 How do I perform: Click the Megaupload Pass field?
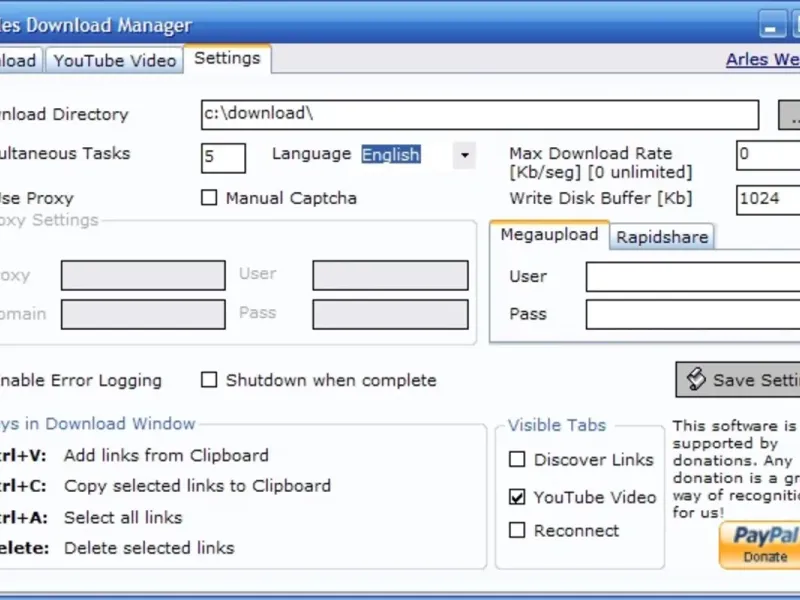[693, 314]
